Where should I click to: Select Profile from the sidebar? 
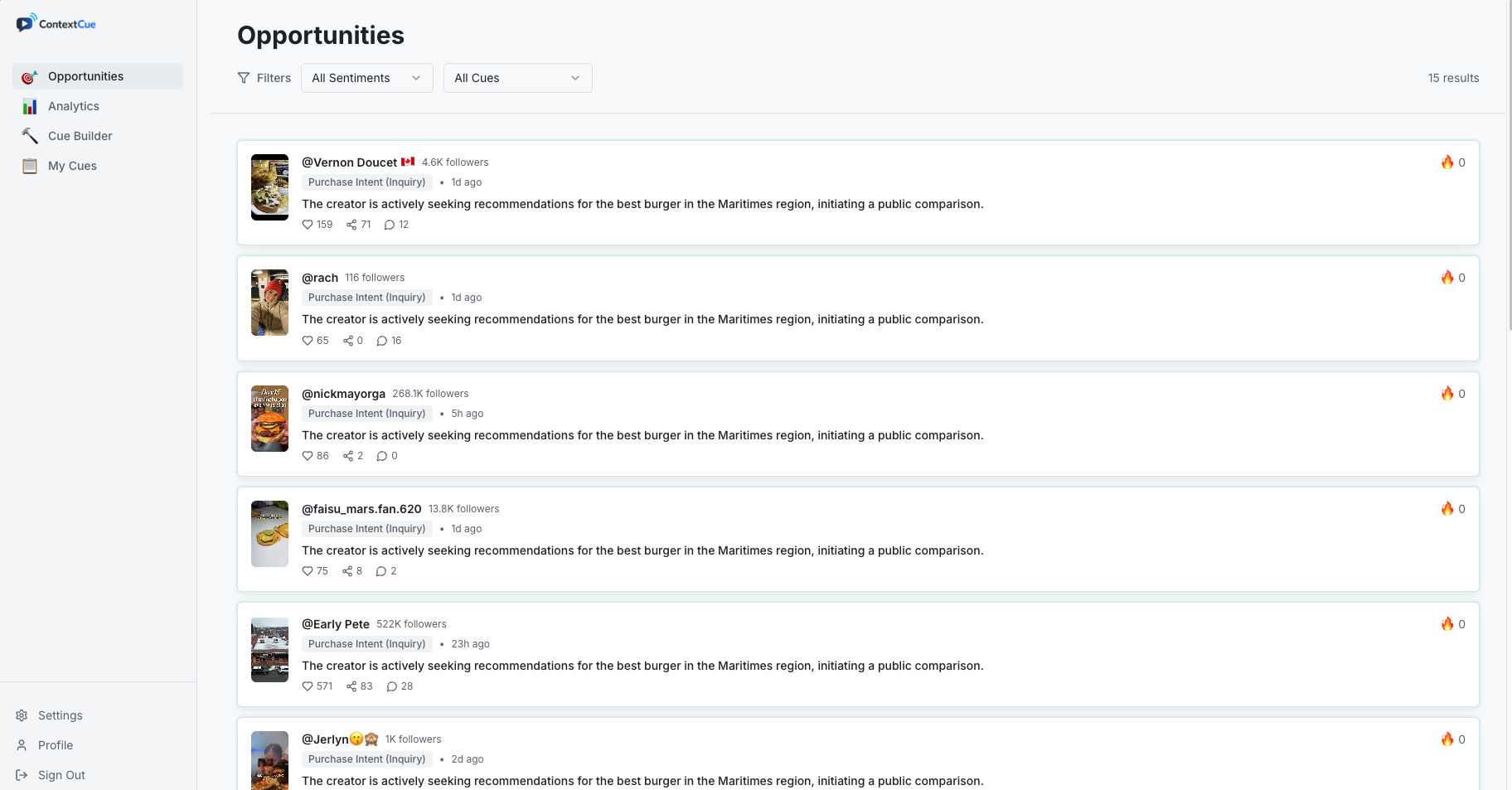click(54, 745)
